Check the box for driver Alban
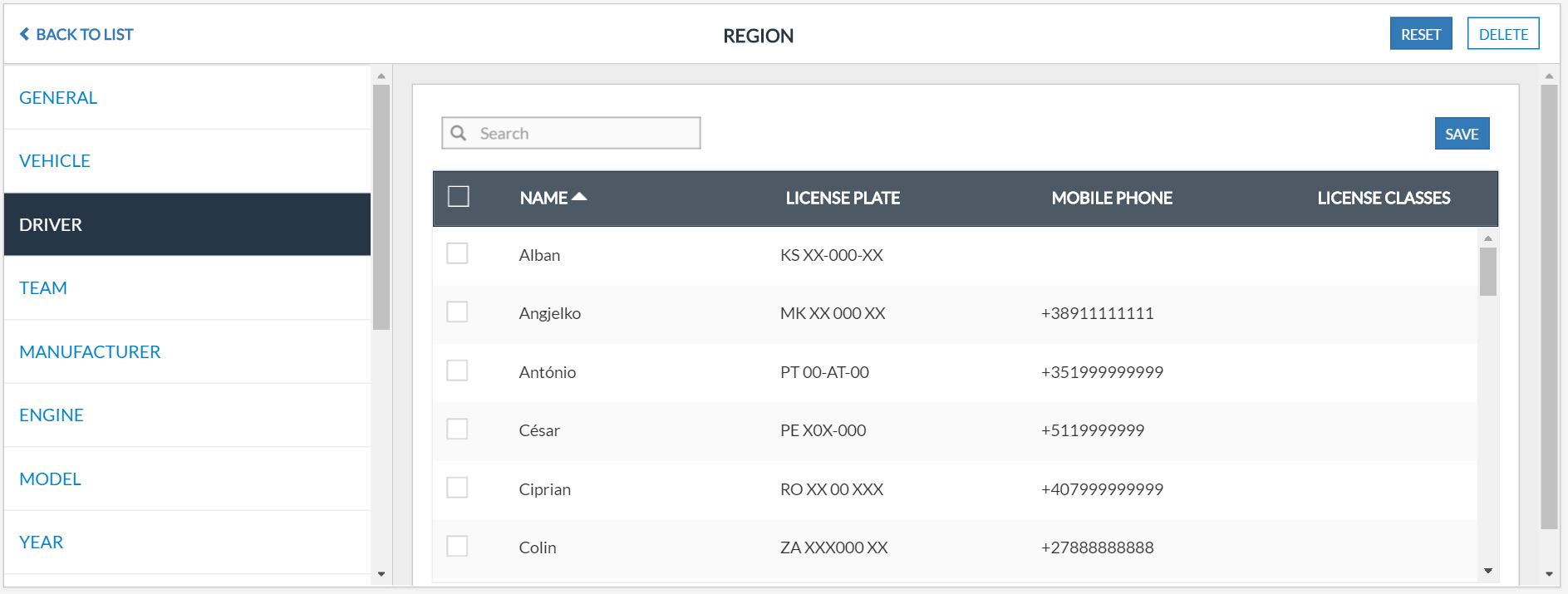Screen dimensions: 1568x594 click(x=457, y=253)
